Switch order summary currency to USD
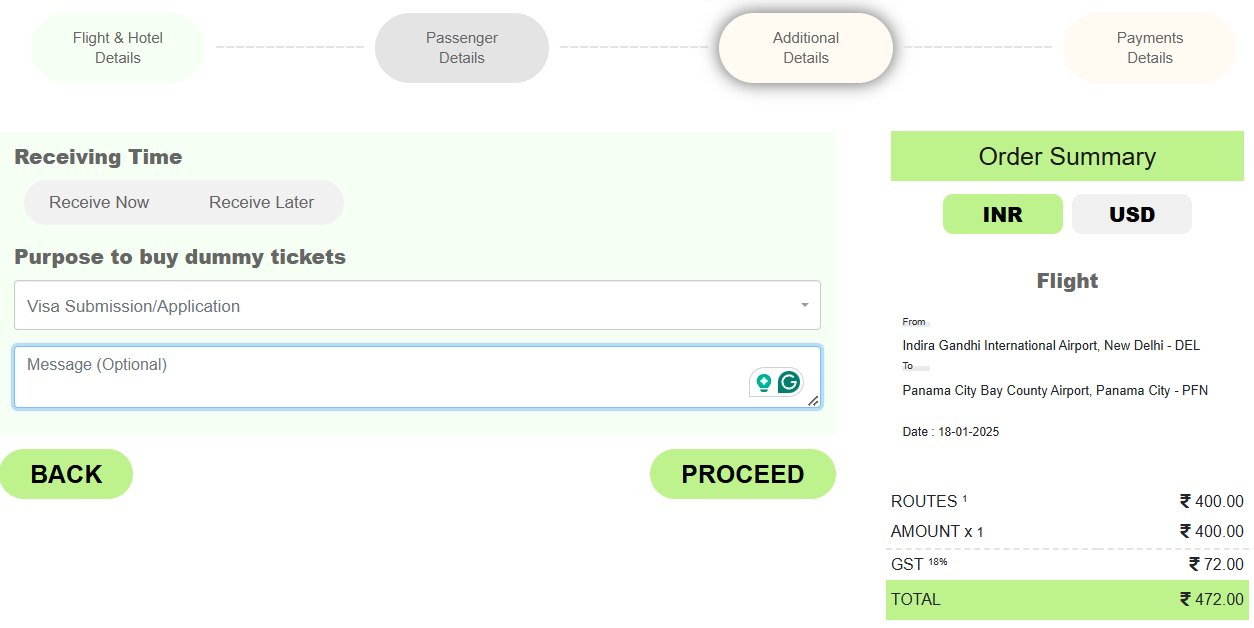The image size is (1254, 628). coord(1131,214)
